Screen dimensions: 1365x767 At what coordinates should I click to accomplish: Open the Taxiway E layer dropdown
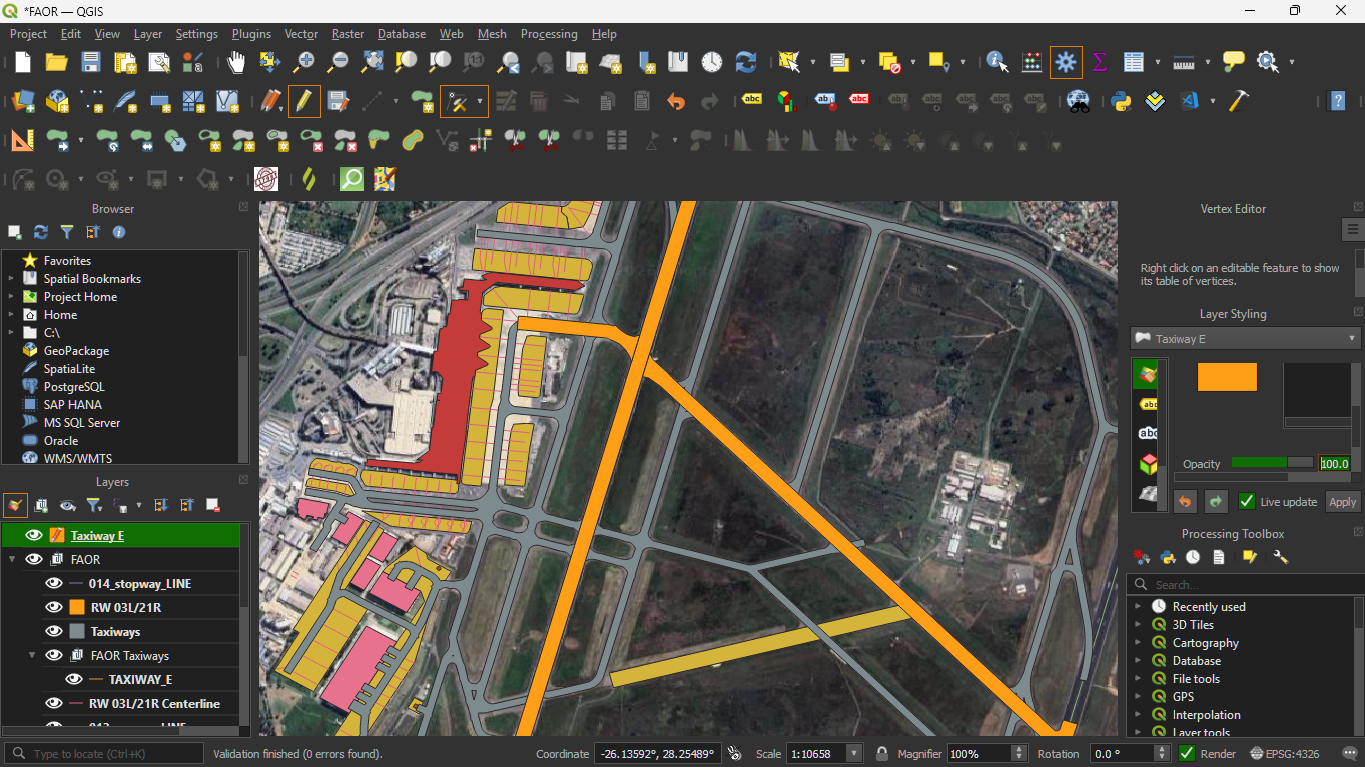point(1245,339)
